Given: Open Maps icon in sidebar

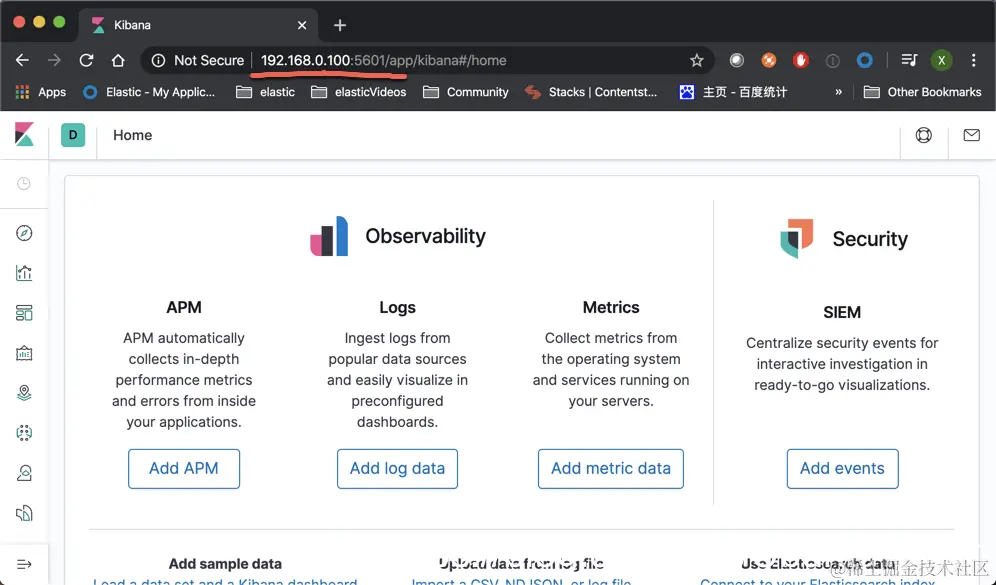Looking at the screenshot, I should (x=24, y=393).
